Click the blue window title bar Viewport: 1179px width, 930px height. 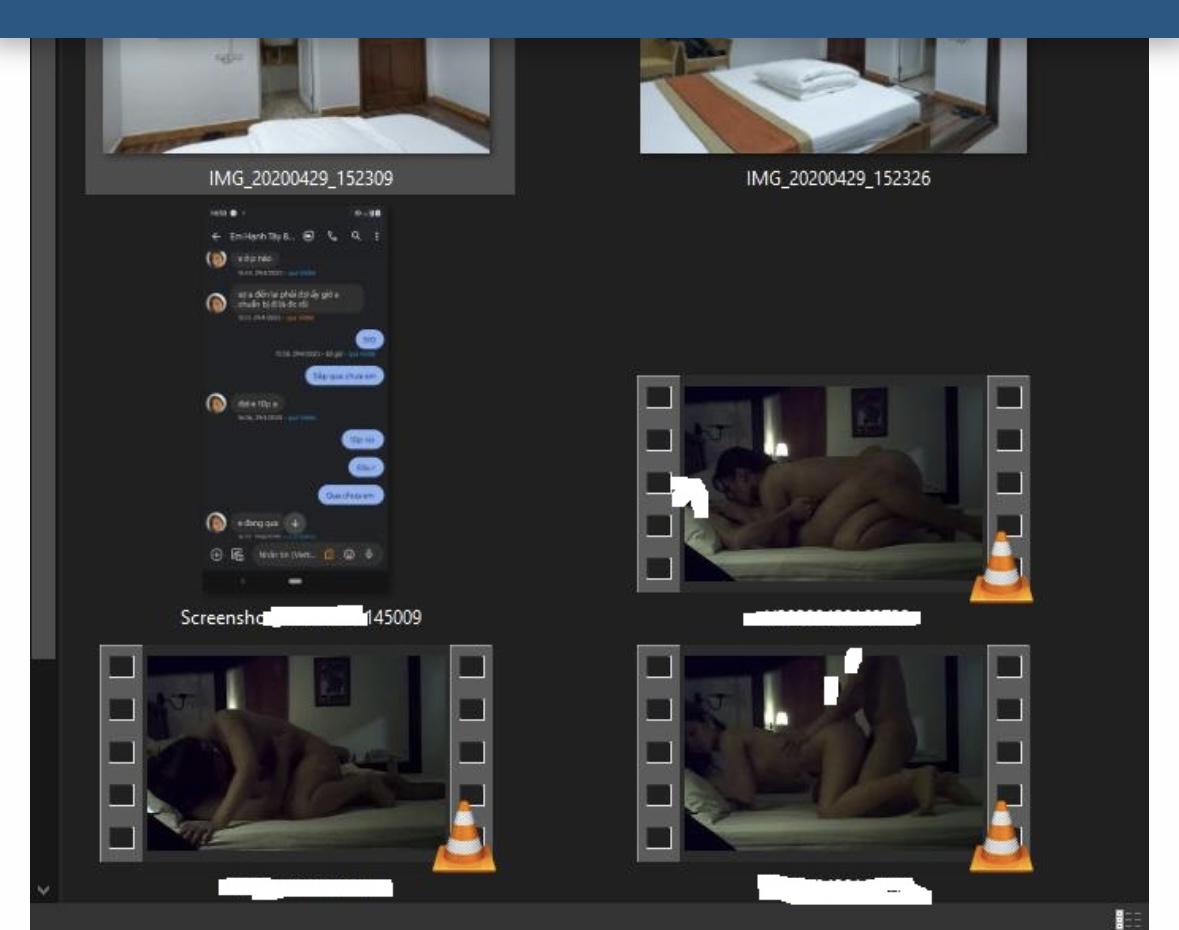[589, 18]
